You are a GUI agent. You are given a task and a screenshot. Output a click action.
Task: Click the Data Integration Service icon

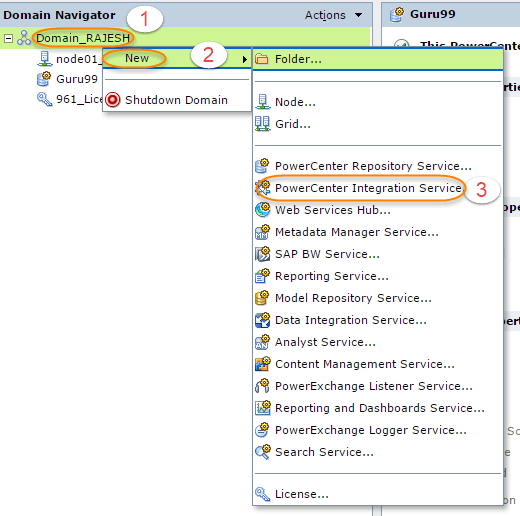coord(262,320)
